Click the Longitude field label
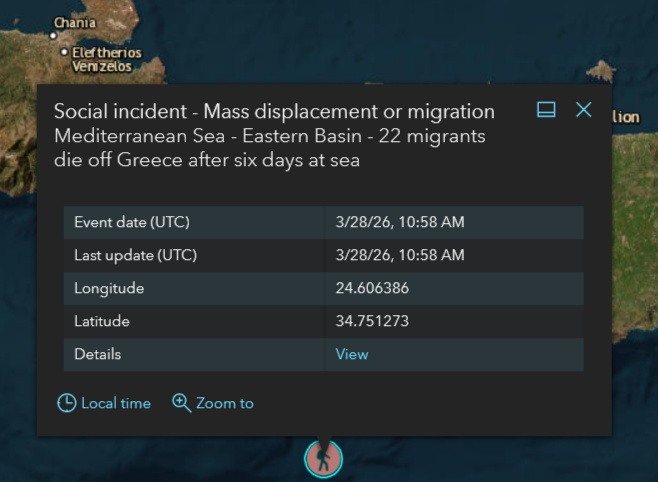 tap(109, 288)
